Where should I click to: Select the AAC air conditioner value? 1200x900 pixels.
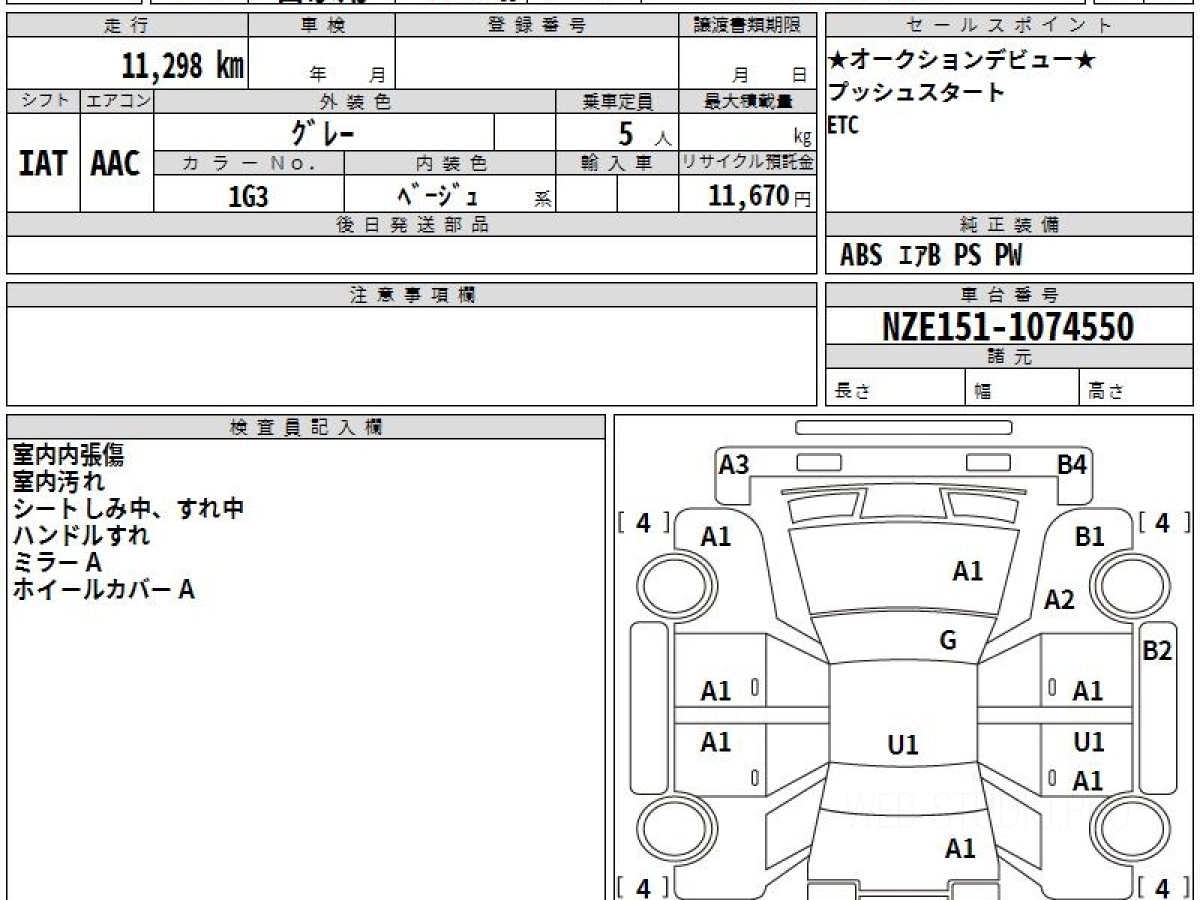116,164
